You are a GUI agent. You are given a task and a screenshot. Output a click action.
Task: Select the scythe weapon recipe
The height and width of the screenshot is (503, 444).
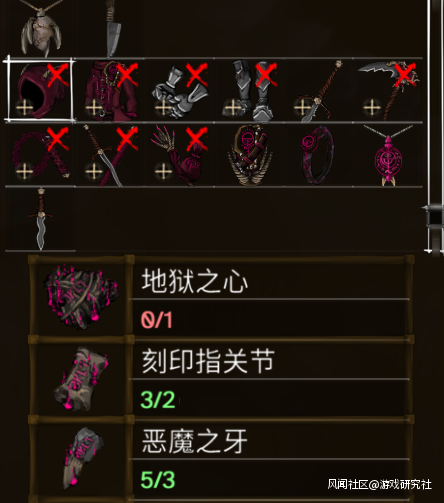point(387,90)
